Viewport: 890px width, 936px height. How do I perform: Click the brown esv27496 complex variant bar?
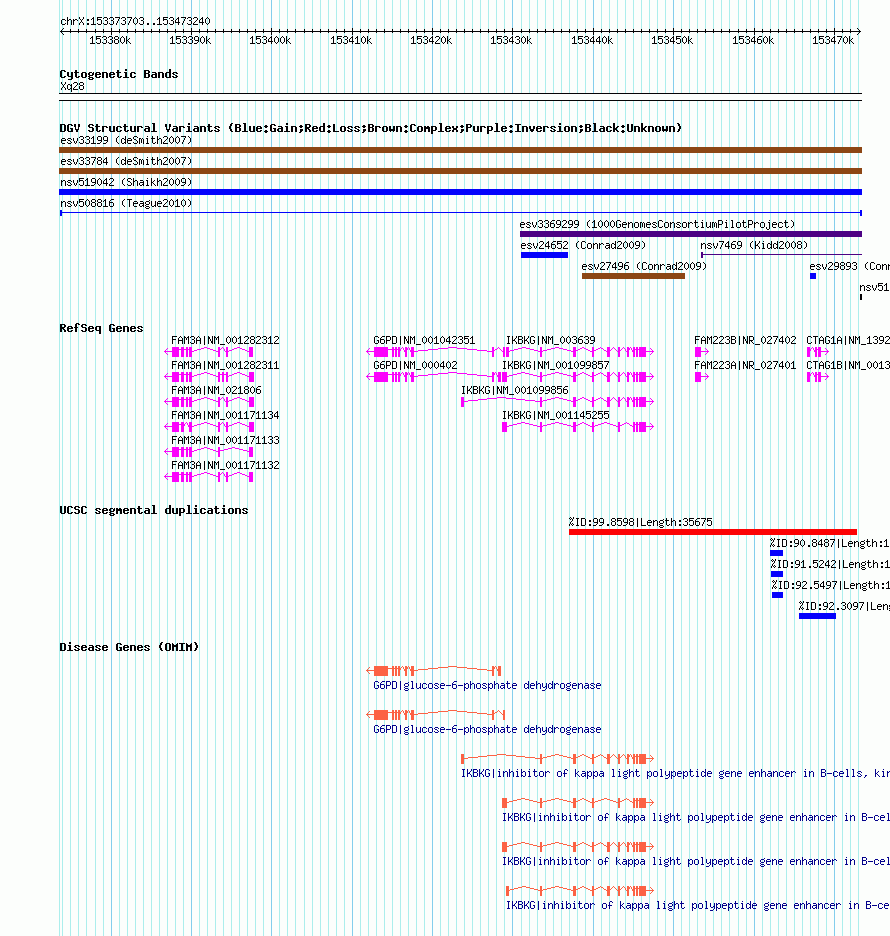633,276
